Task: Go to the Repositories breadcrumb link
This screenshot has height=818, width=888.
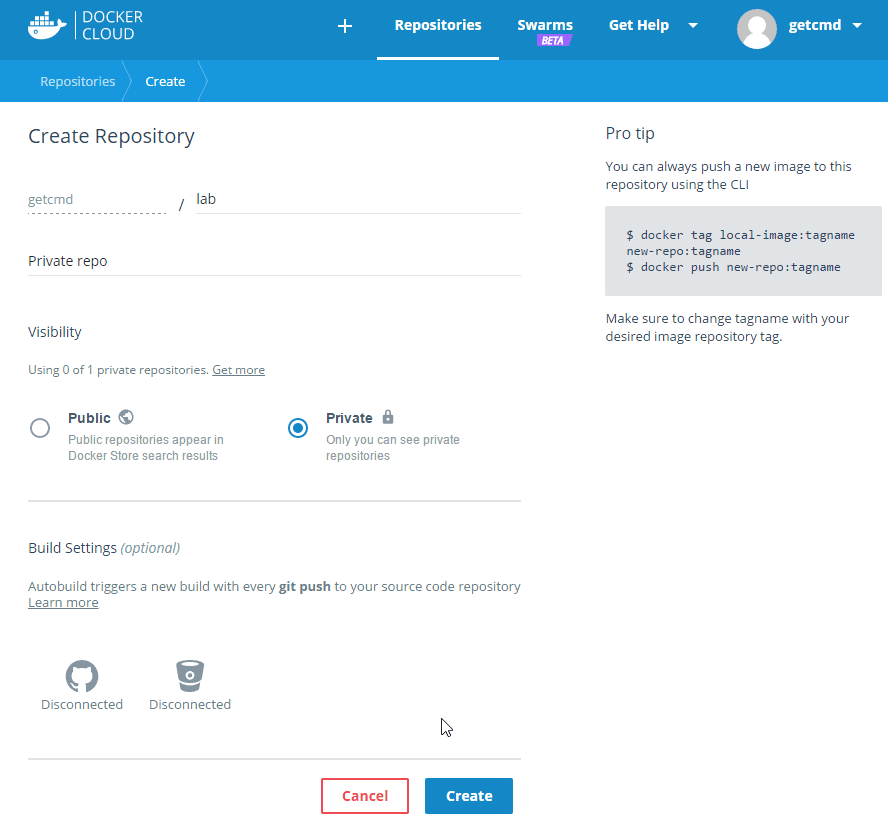Action: [x=78, y=82]
